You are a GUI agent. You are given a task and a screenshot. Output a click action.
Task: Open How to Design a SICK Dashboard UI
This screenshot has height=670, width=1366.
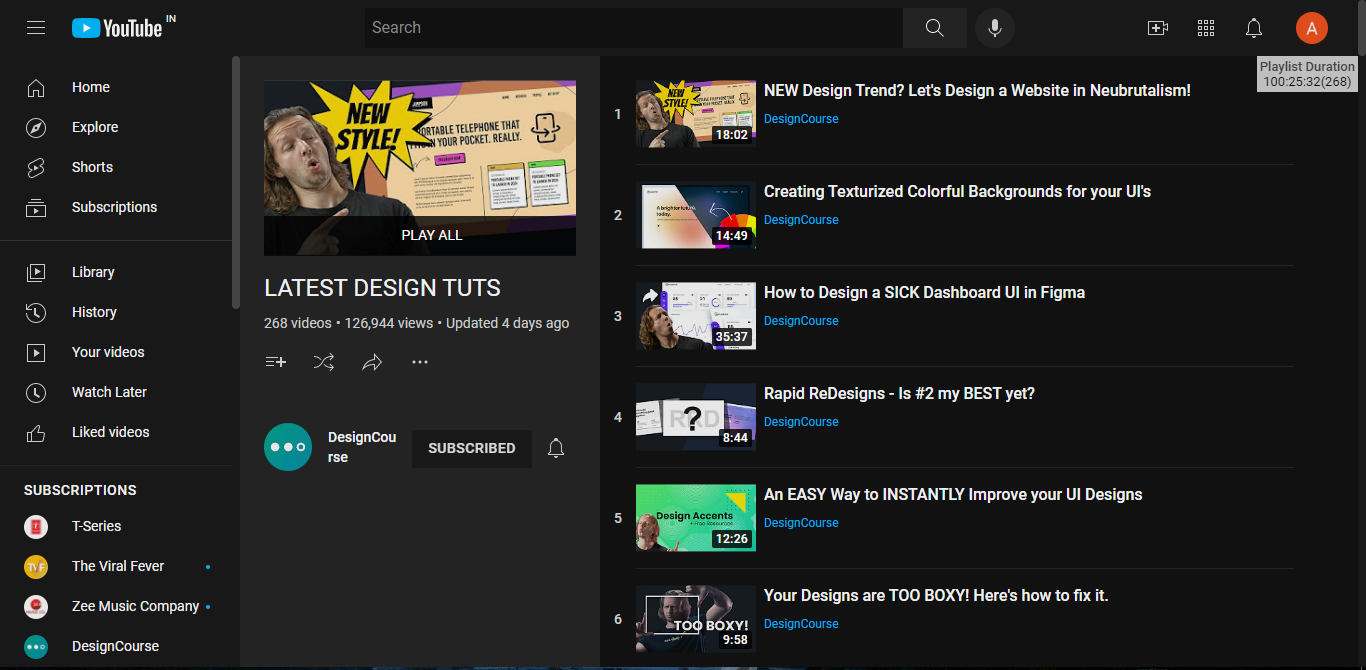[924, 292]
